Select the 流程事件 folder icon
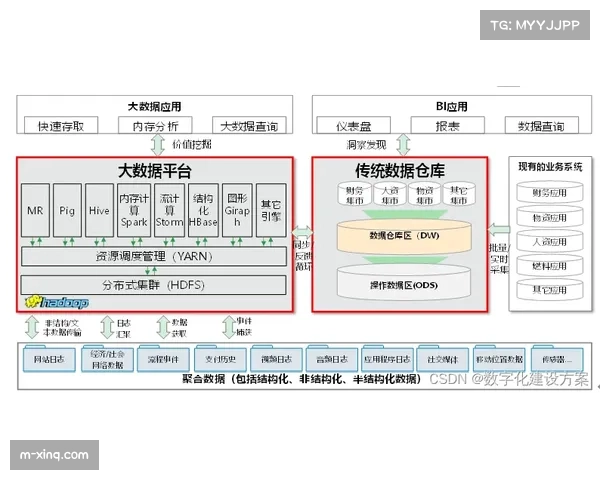The width and height of the screenshot is (600, 480). [x=163, y=358]
